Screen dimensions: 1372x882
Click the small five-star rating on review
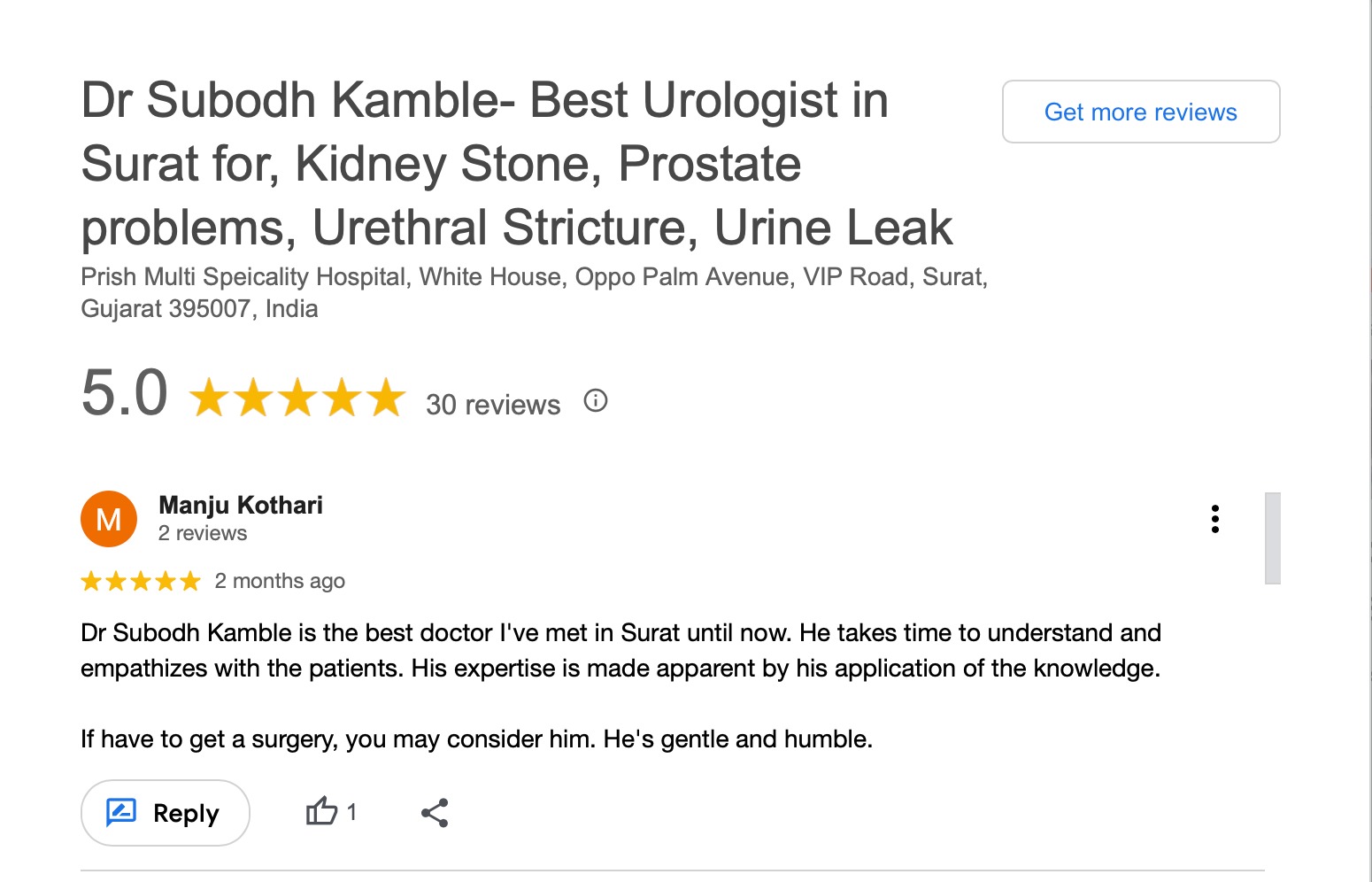141,581
